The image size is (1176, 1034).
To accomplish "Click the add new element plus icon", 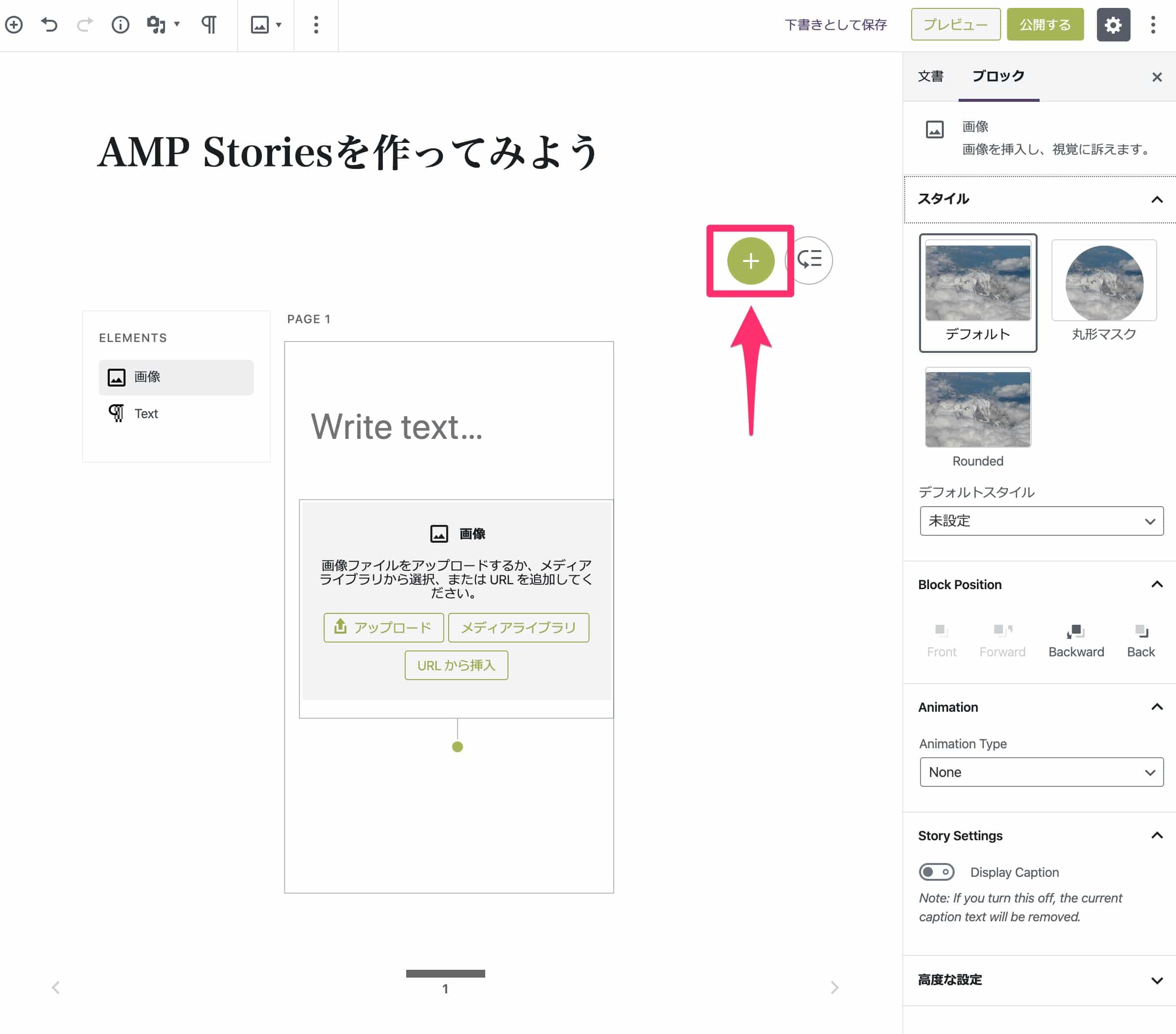I will point(751,260).
